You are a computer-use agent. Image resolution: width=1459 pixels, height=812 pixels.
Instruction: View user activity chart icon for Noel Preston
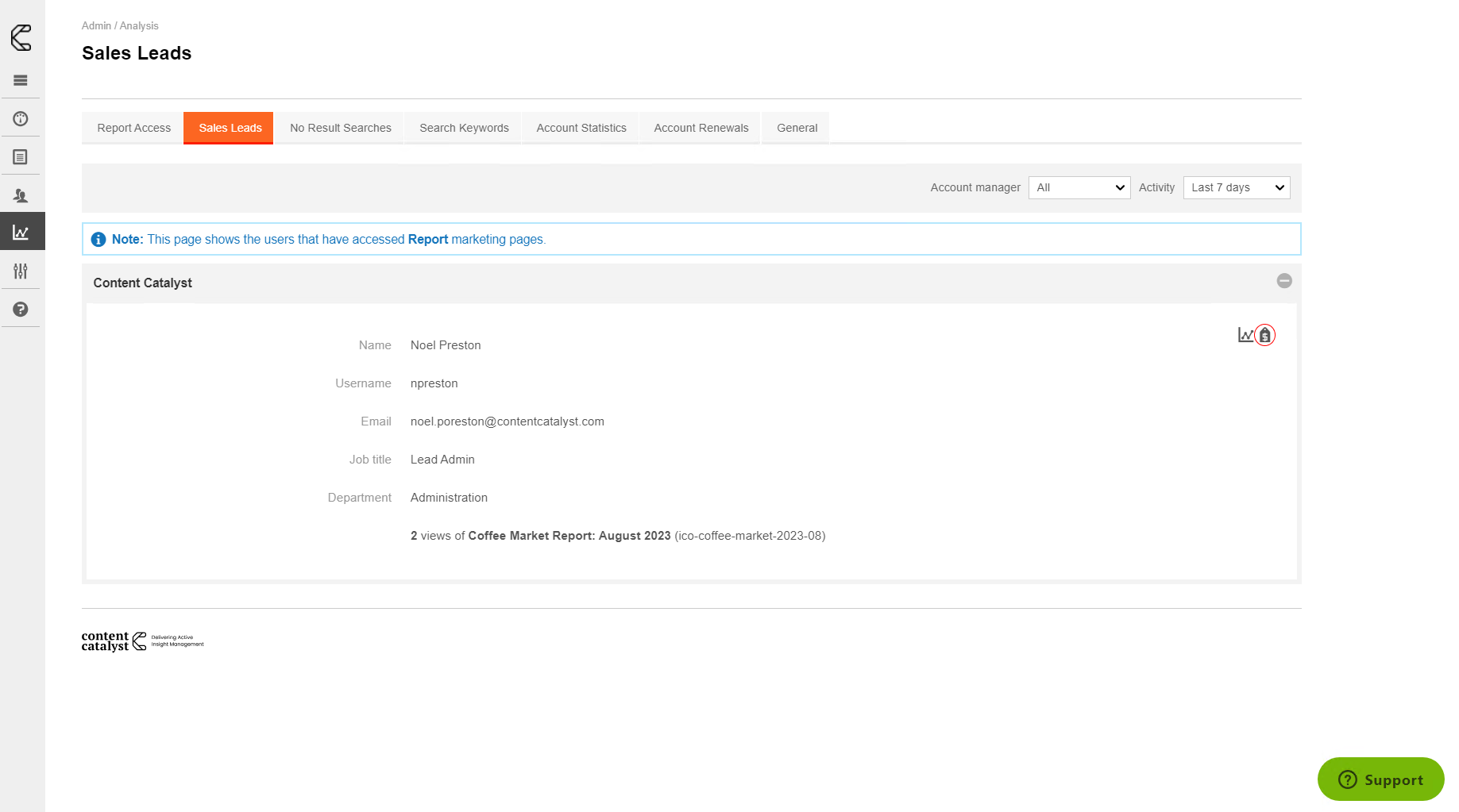tap(1245, 335)
